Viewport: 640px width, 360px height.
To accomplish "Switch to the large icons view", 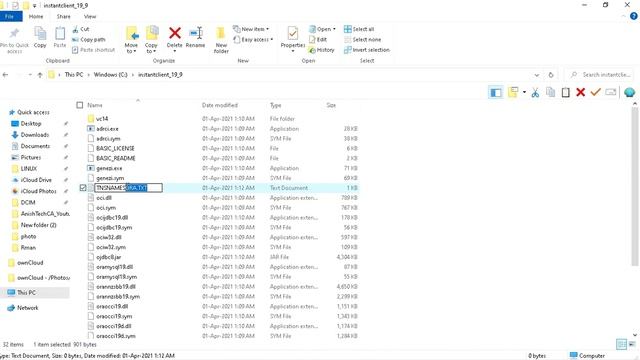I will 632,344.
